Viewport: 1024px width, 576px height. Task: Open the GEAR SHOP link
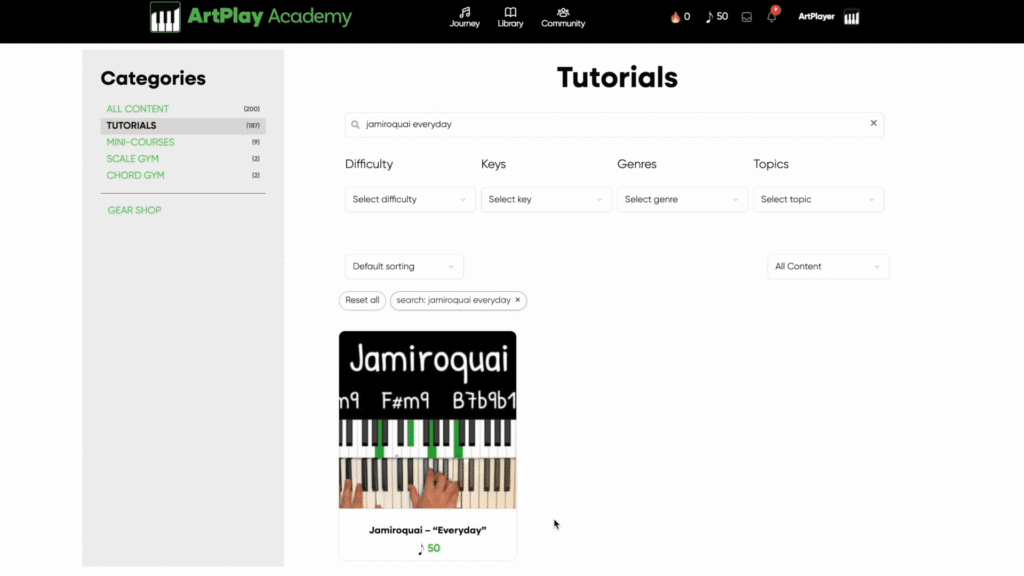click(x=135, y=210)
